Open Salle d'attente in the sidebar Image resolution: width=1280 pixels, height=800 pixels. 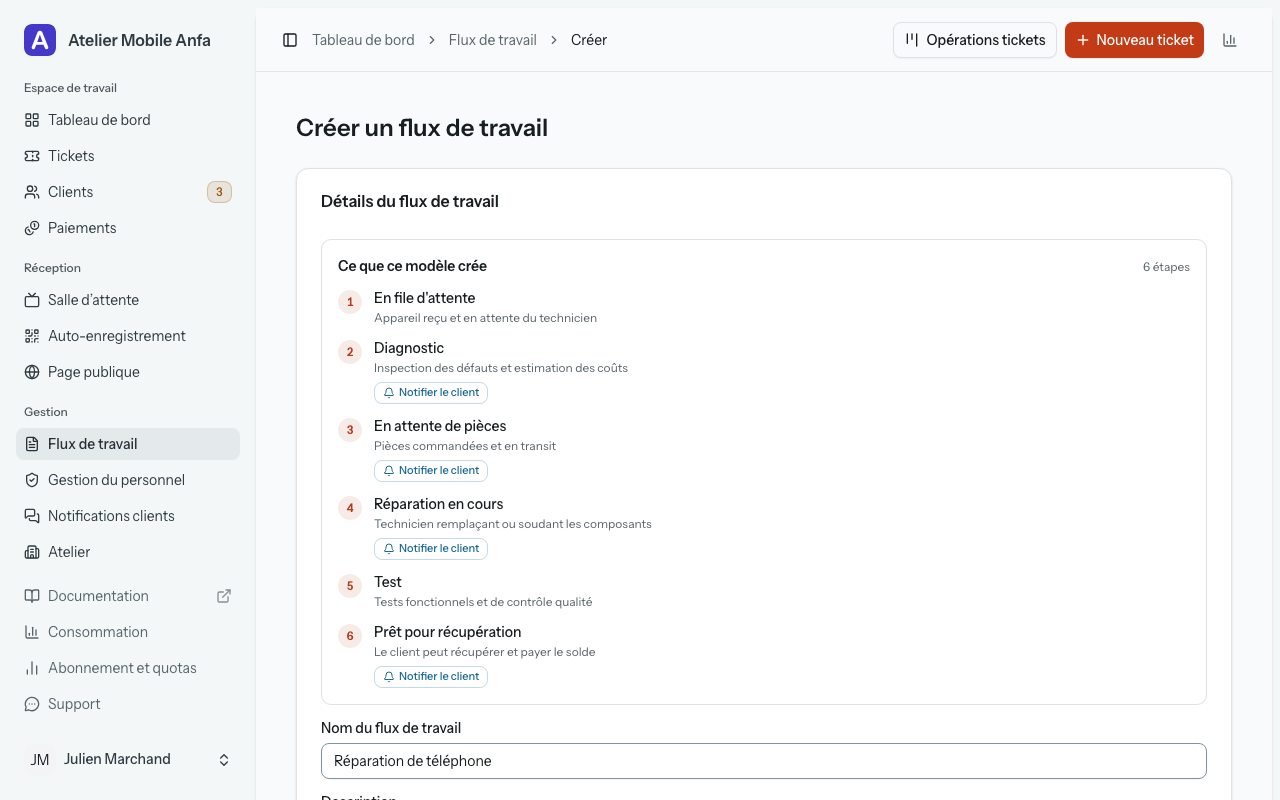tap(128, 300)
